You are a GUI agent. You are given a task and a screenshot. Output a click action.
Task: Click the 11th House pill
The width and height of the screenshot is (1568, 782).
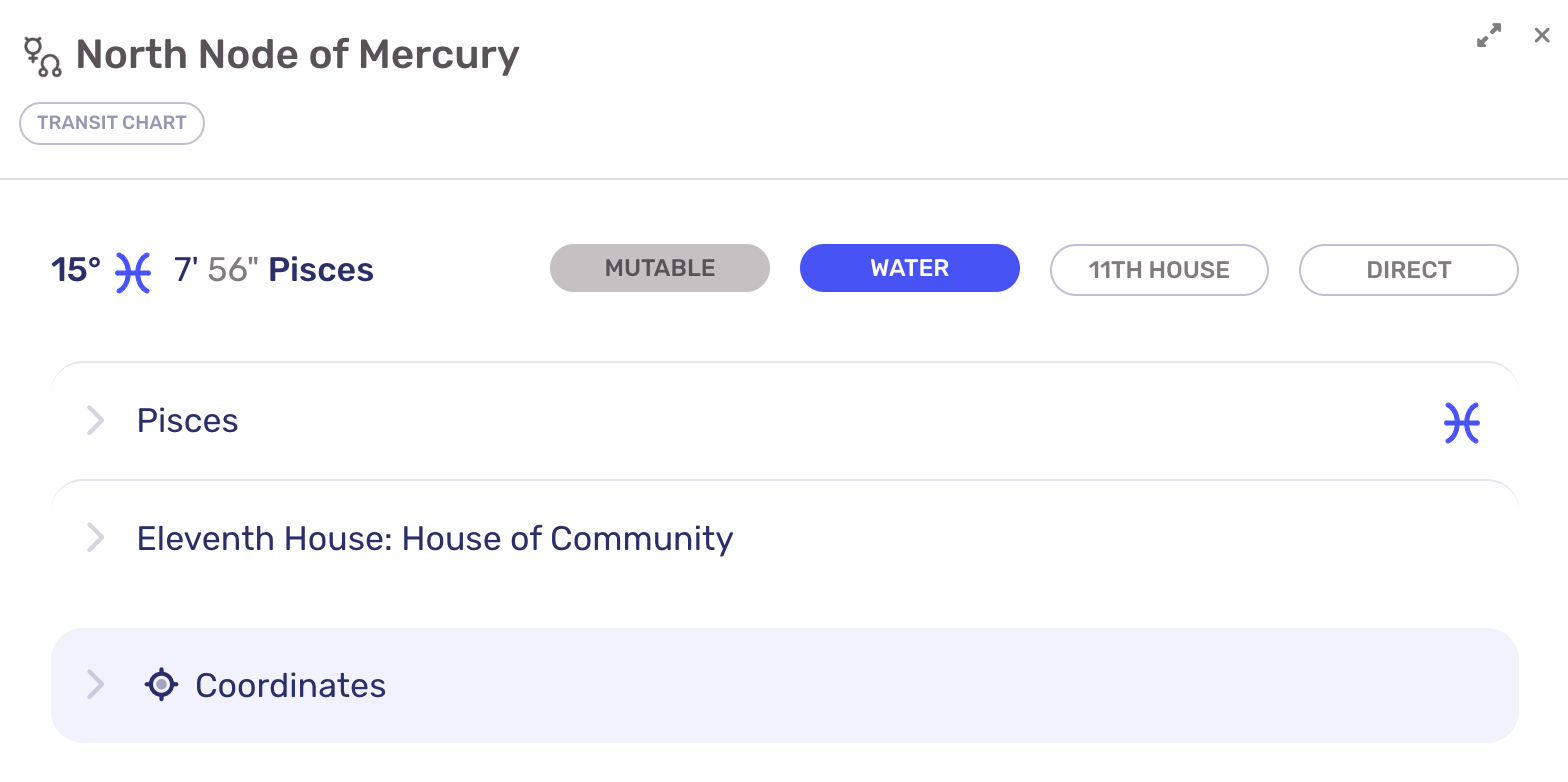point(1159,270)
